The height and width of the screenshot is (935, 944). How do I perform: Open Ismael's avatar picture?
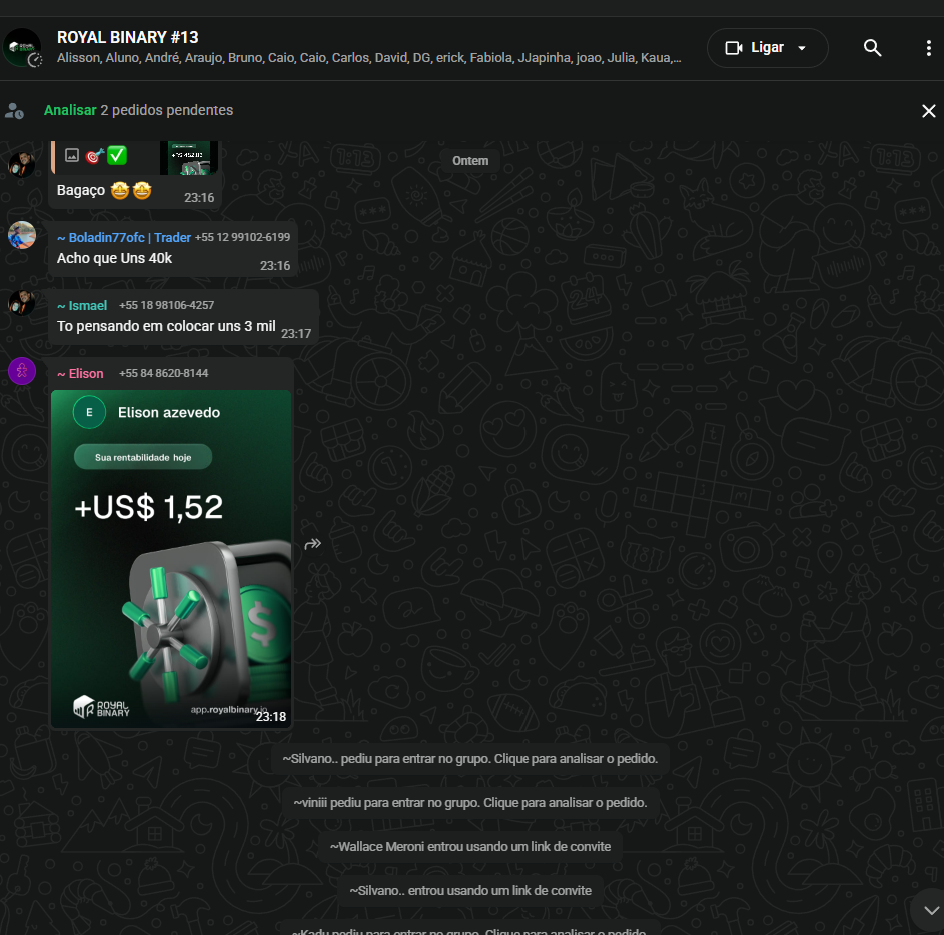point(22,303)
